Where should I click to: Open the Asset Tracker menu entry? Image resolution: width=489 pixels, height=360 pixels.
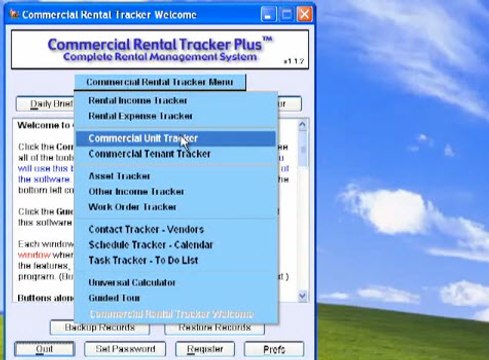pos(176,176)
